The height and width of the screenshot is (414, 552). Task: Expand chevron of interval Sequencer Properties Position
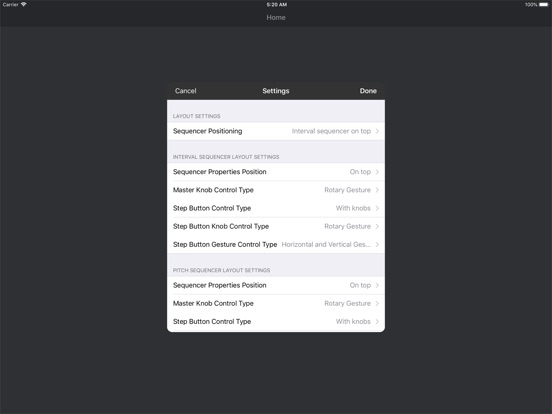[x=377, y=172]
